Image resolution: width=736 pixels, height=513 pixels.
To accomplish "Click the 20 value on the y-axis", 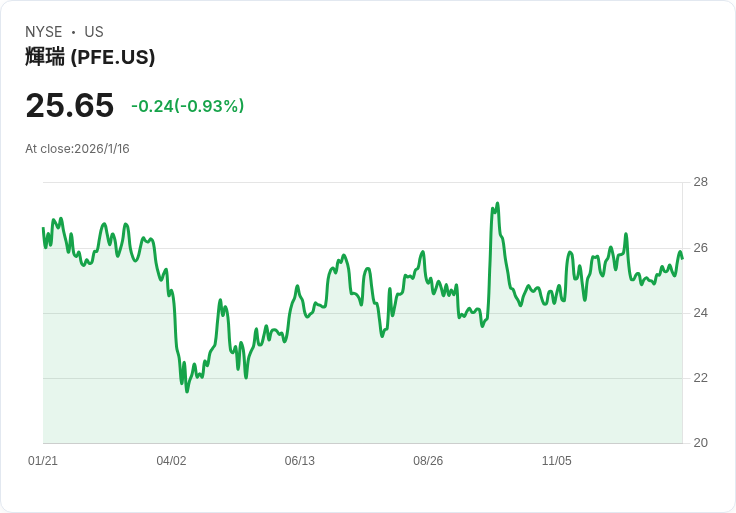I will [x=701, y=443].
